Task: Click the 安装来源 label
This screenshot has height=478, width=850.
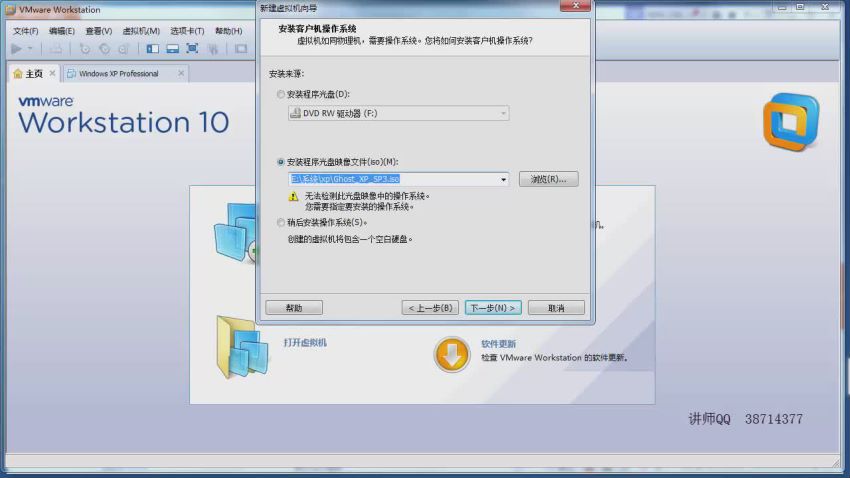Action: 286,74
